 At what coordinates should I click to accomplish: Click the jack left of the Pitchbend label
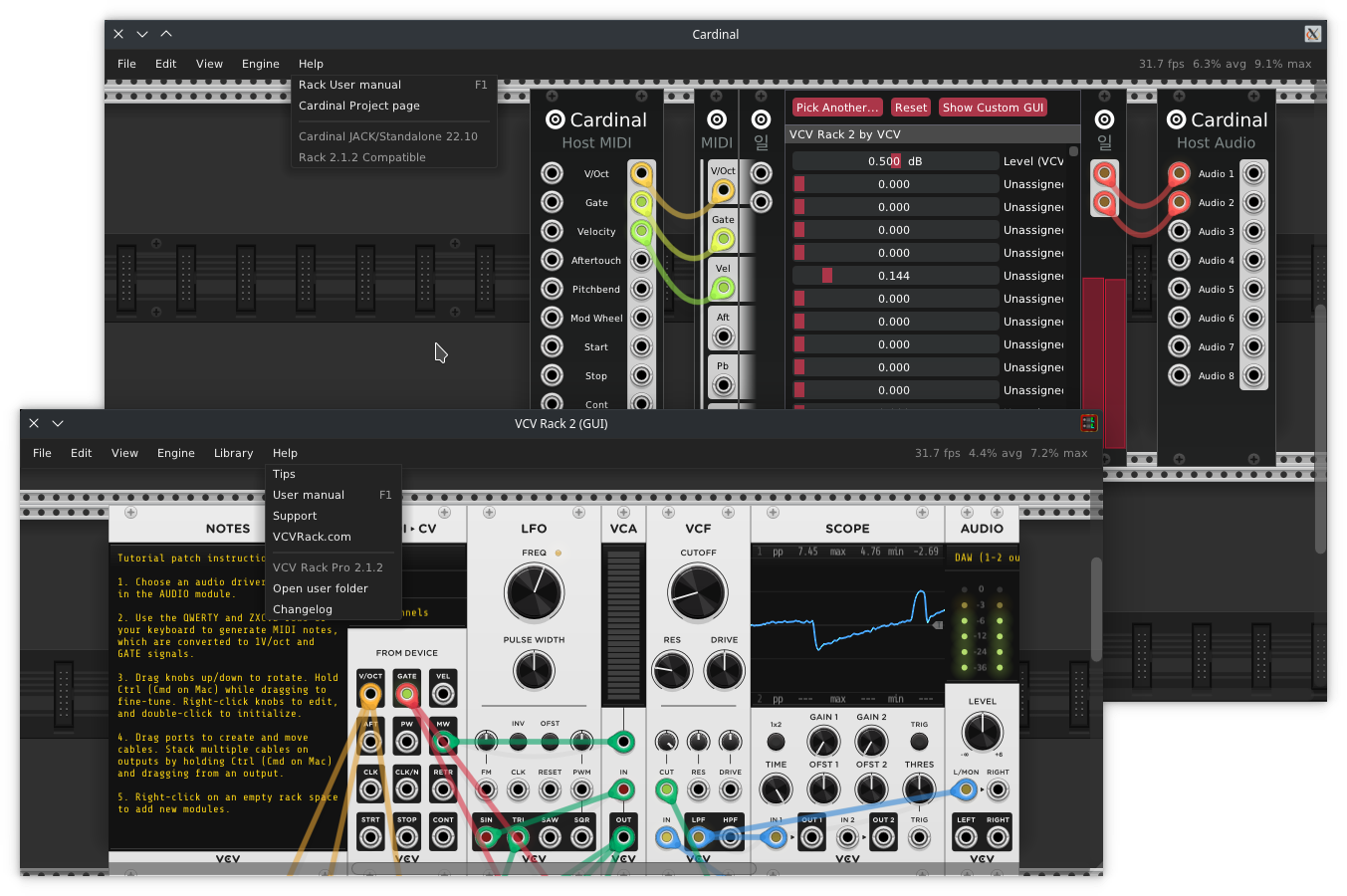coord(552,289)
